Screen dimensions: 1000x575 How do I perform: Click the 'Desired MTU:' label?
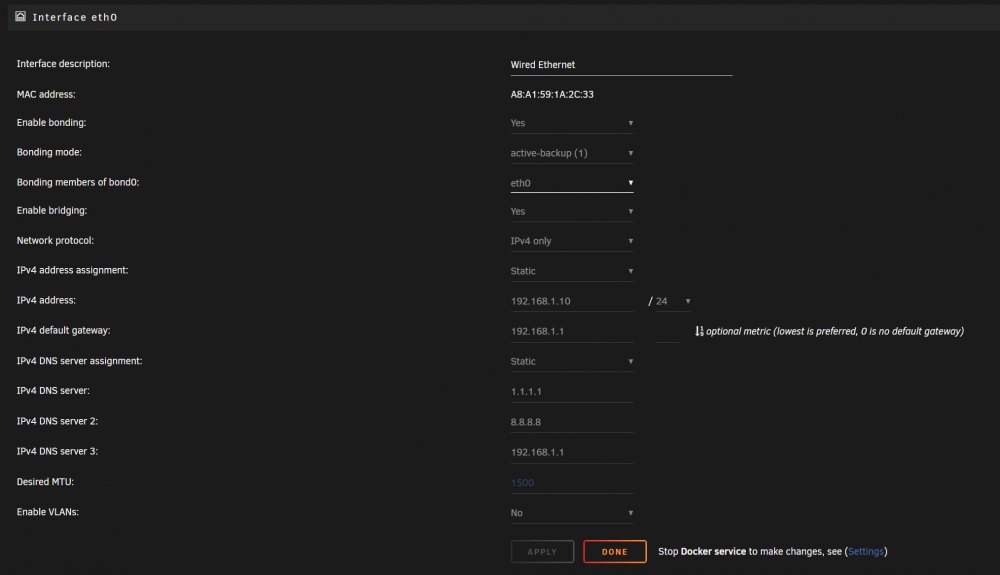tap(45, 482)
